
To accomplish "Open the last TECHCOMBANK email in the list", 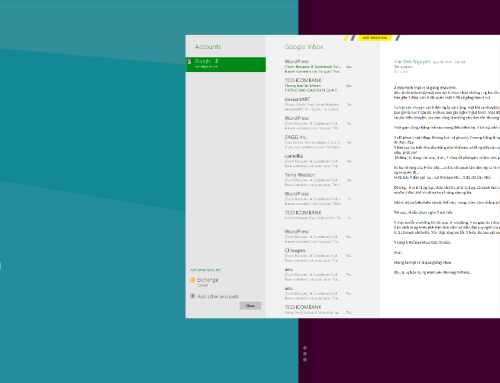I will pyautogui.click(x=318, y=310).
